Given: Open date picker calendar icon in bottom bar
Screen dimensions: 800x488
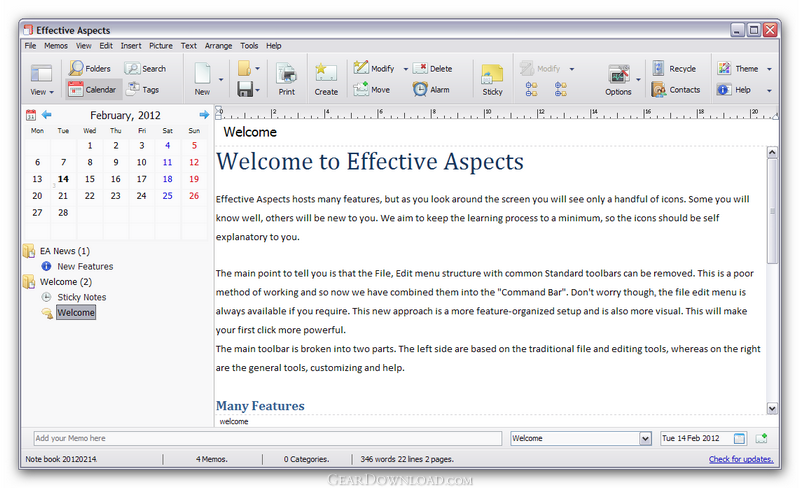Looking at the screenshot, I should point(739,438).
